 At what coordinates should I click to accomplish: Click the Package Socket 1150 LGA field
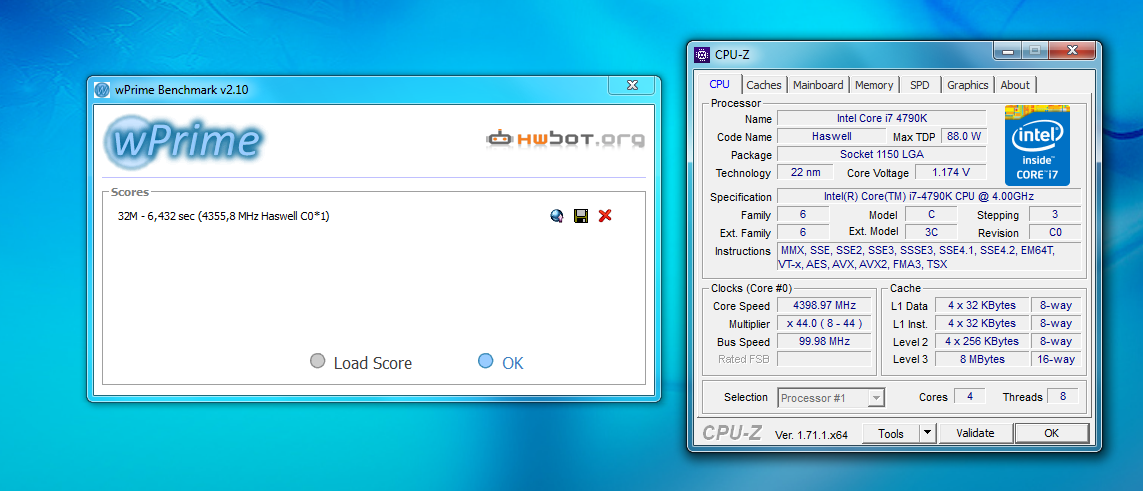(x=881, y=154)
